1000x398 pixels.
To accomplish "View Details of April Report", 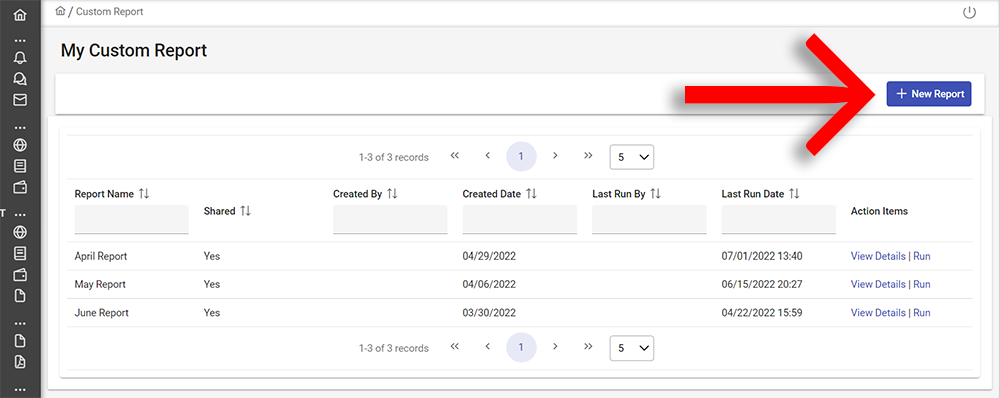I will 878,256.
